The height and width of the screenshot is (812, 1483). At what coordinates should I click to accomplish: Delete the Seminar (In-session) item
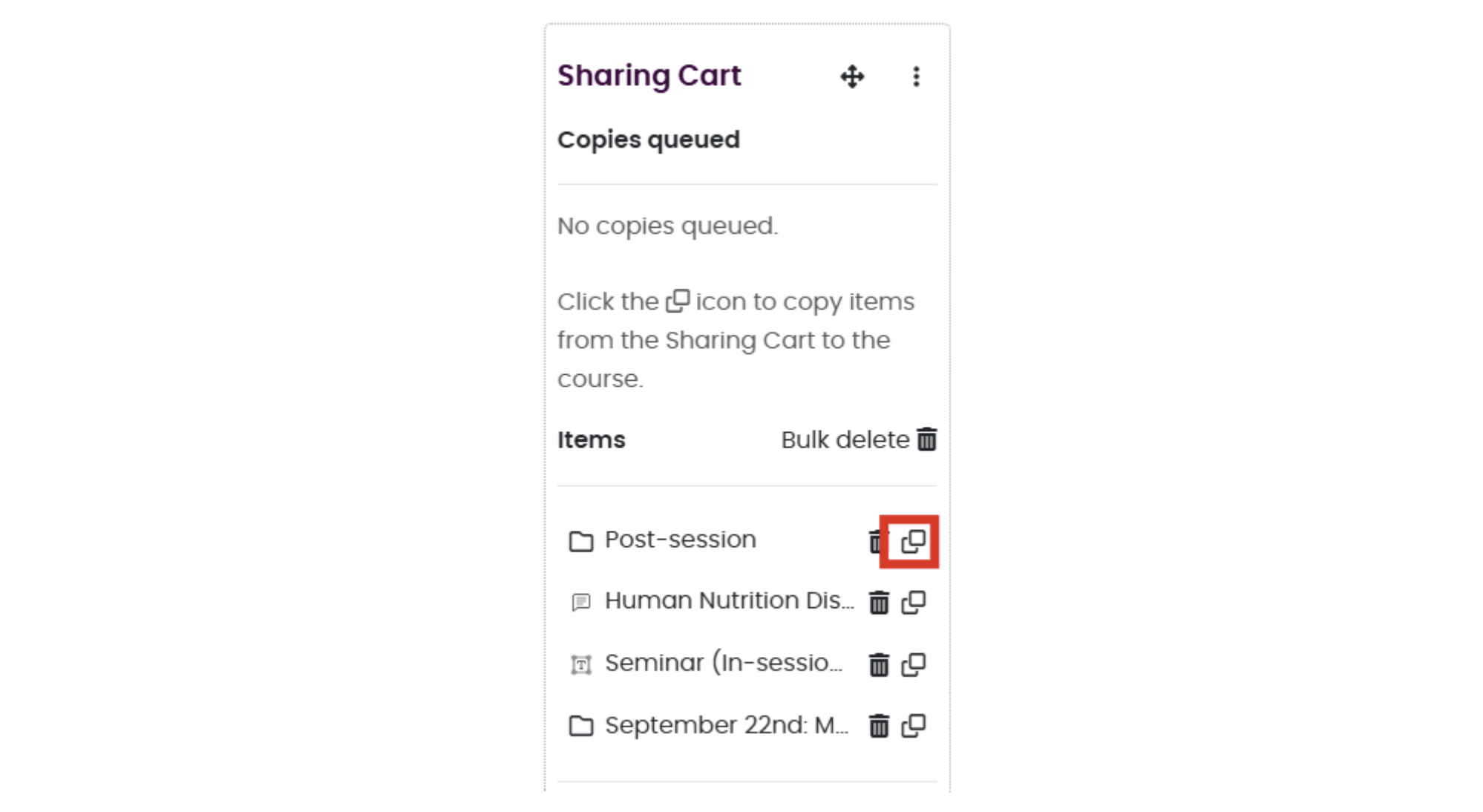880,664
